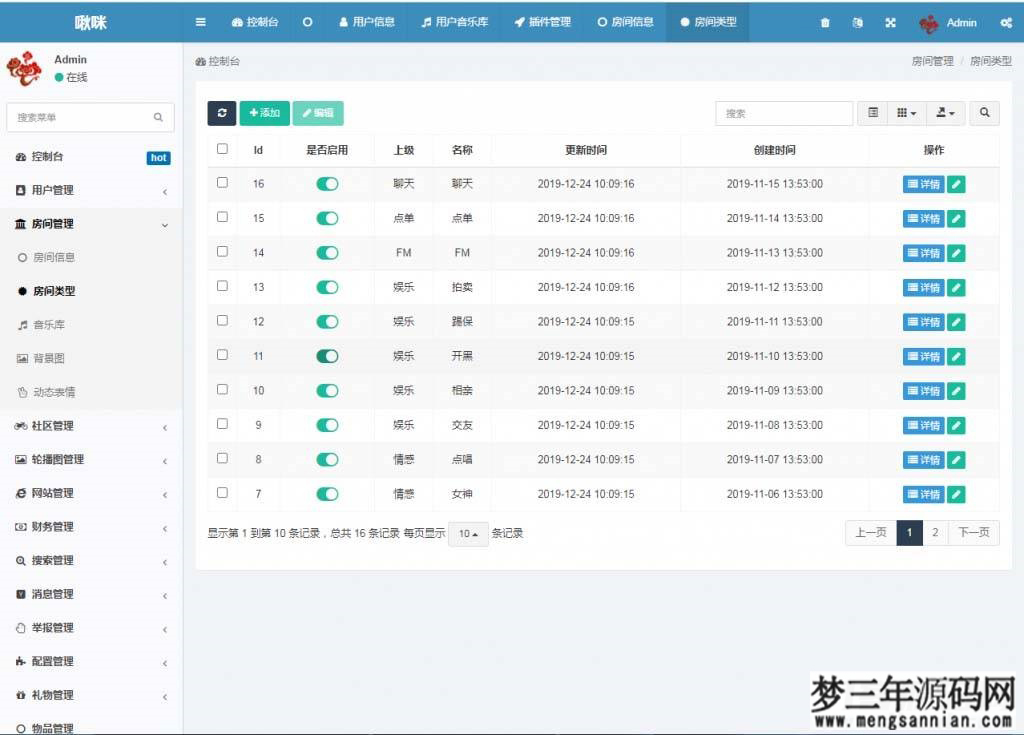Click the refresh icon above the table

(222, 113)
